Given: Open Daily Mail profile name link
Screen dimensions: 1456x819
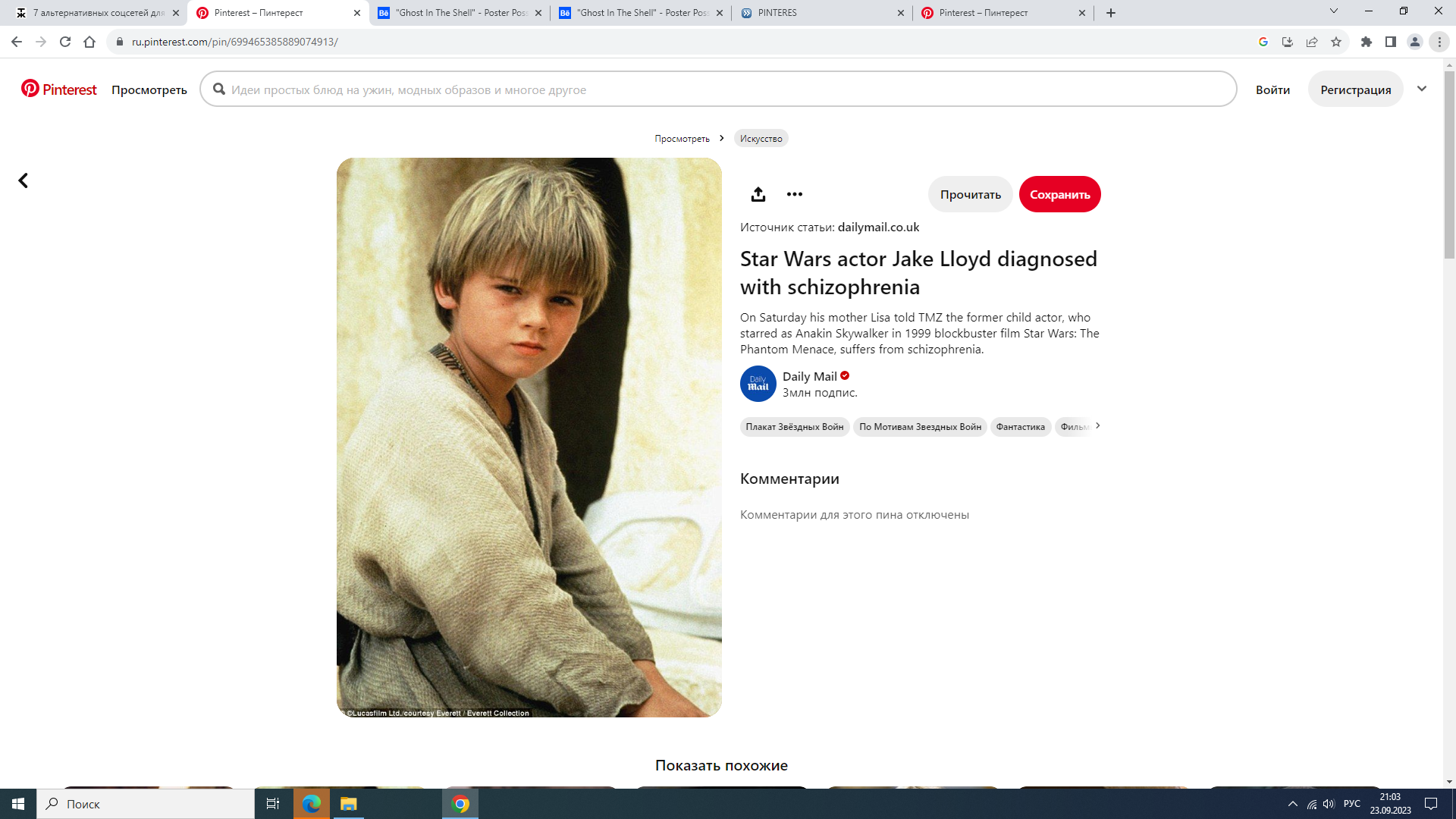Looking at the screenshot, I should click(809, 376).
